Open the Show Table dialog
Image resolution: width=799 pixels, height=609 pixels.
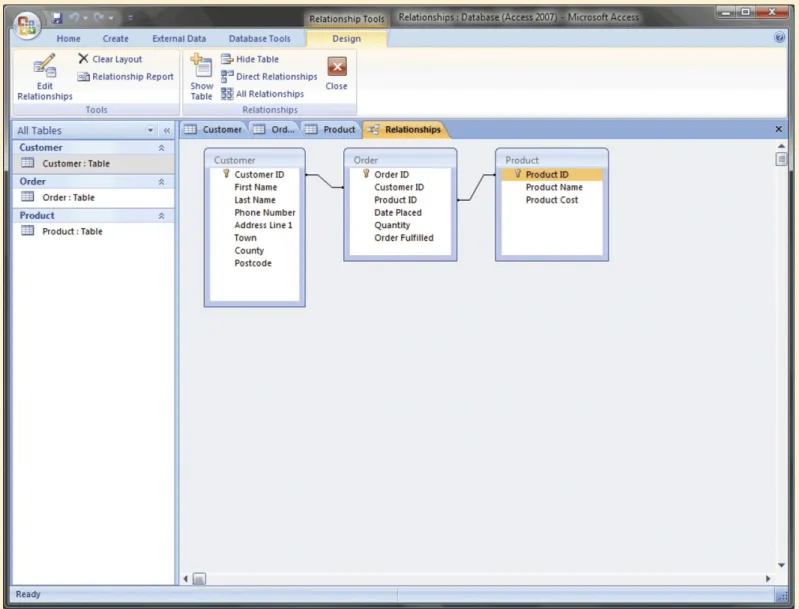201,77
